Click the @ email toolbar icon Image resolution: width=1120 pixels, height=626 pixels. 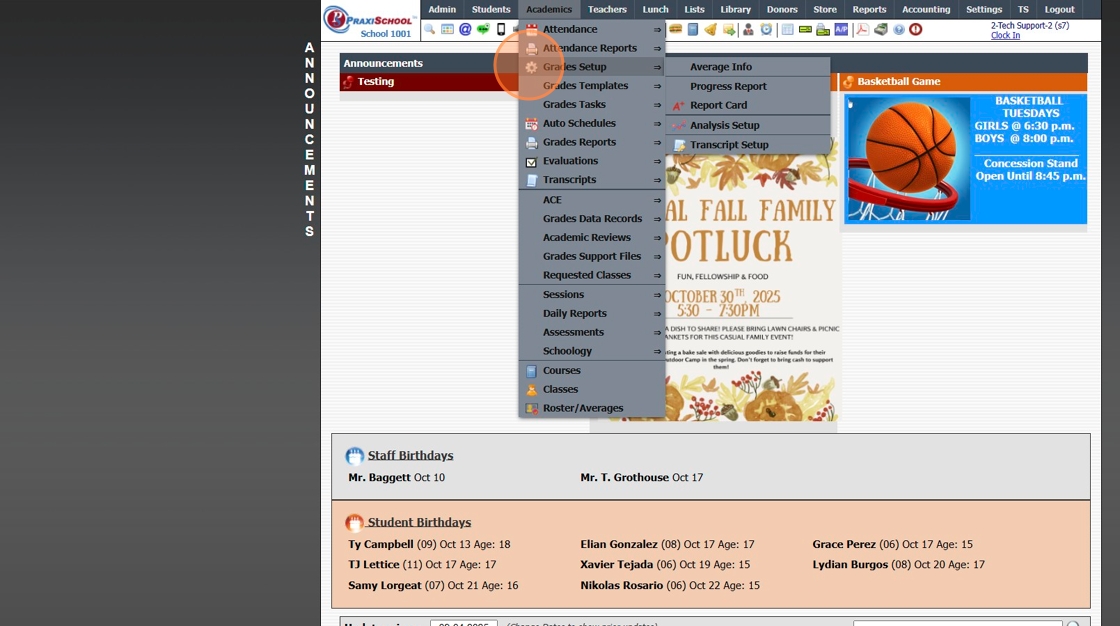465,29
